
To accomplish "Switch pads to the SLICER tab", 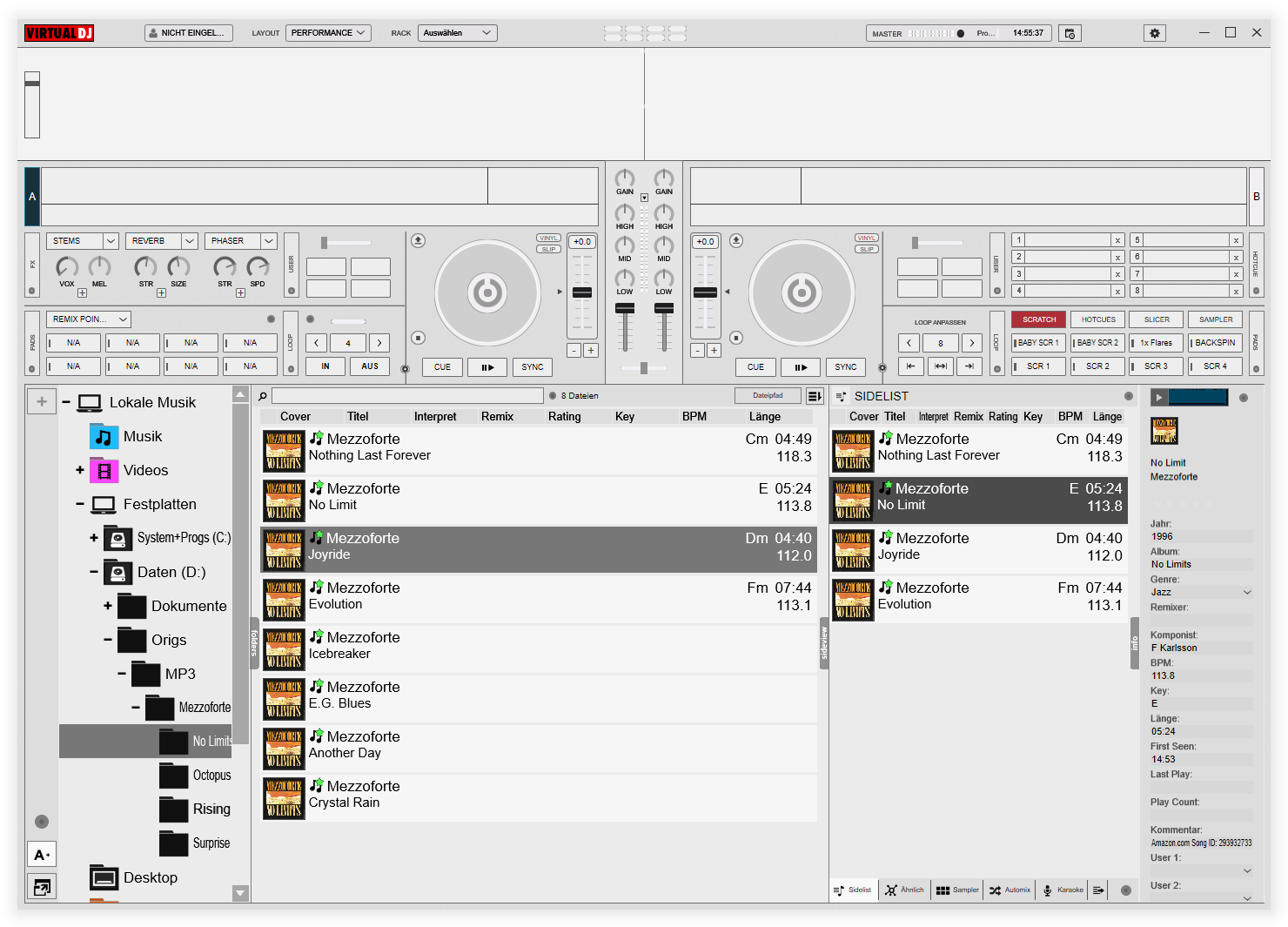I will tap(1157, 319).
